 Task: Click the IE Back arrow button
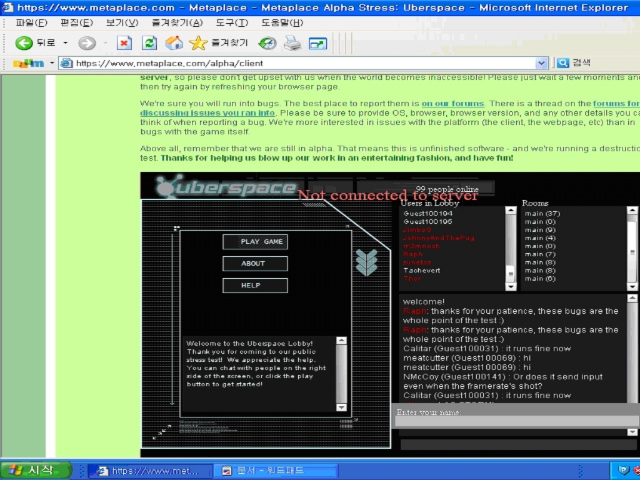[x=24, y=42]
